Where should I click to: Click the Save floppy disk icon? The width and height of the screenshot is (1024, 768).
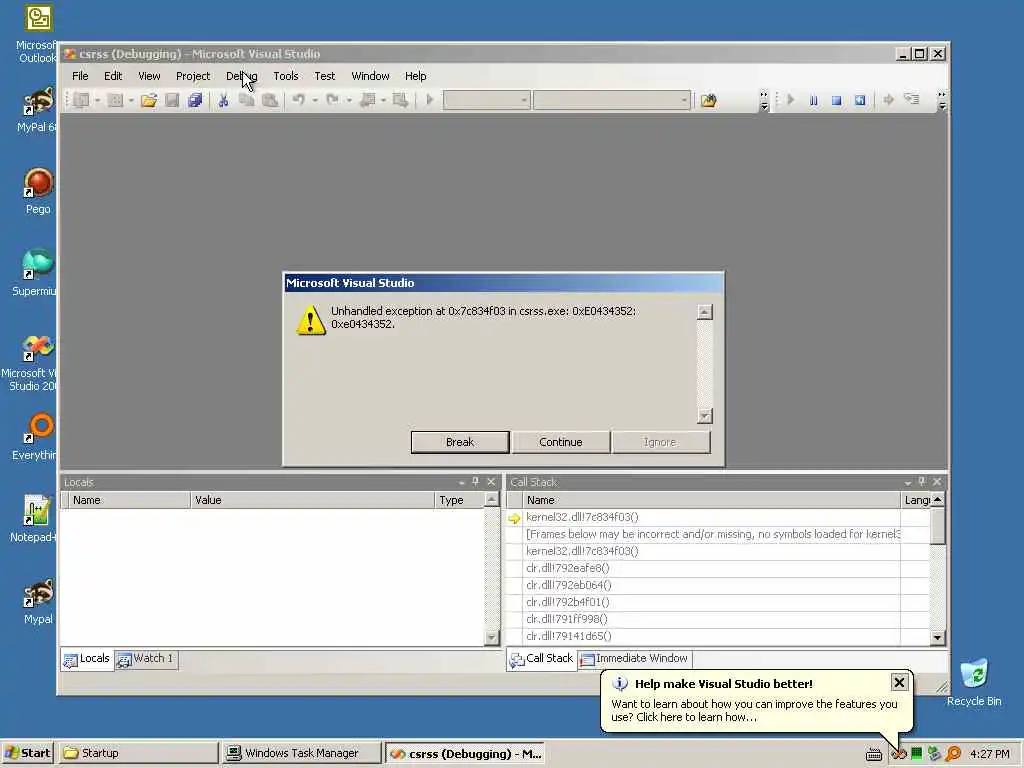pos(172,100)
